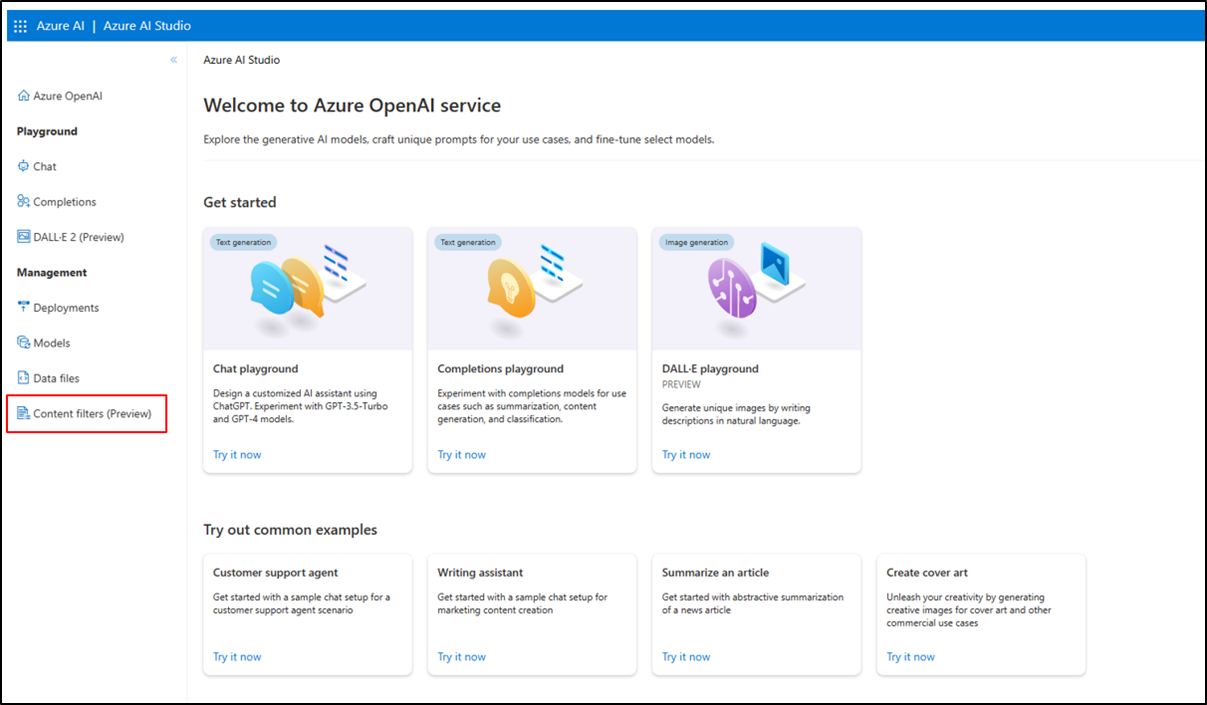
Task: Open Azure OpenAI in sidebar
Action: [x=60, y=96]
